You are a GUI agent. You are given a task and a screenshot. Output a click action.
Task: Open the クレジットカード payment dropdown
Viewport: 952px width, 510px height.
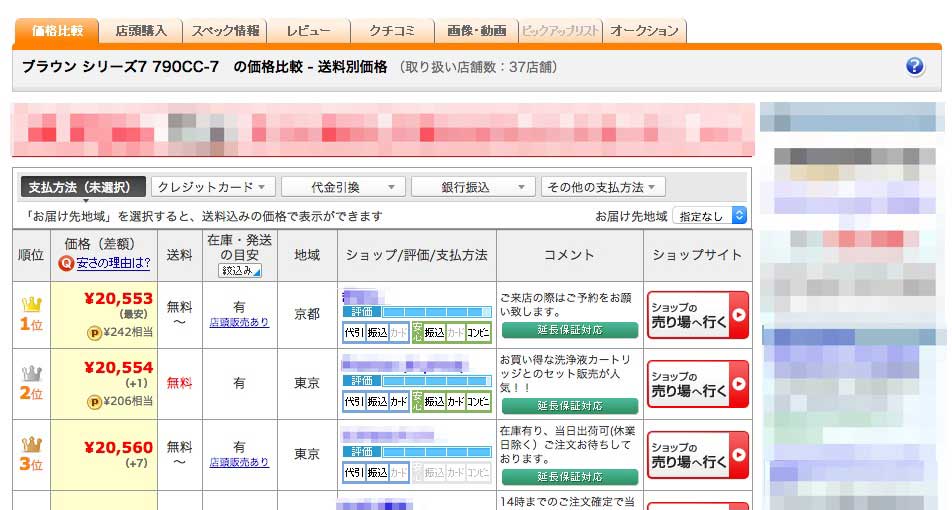coord(213,187)
